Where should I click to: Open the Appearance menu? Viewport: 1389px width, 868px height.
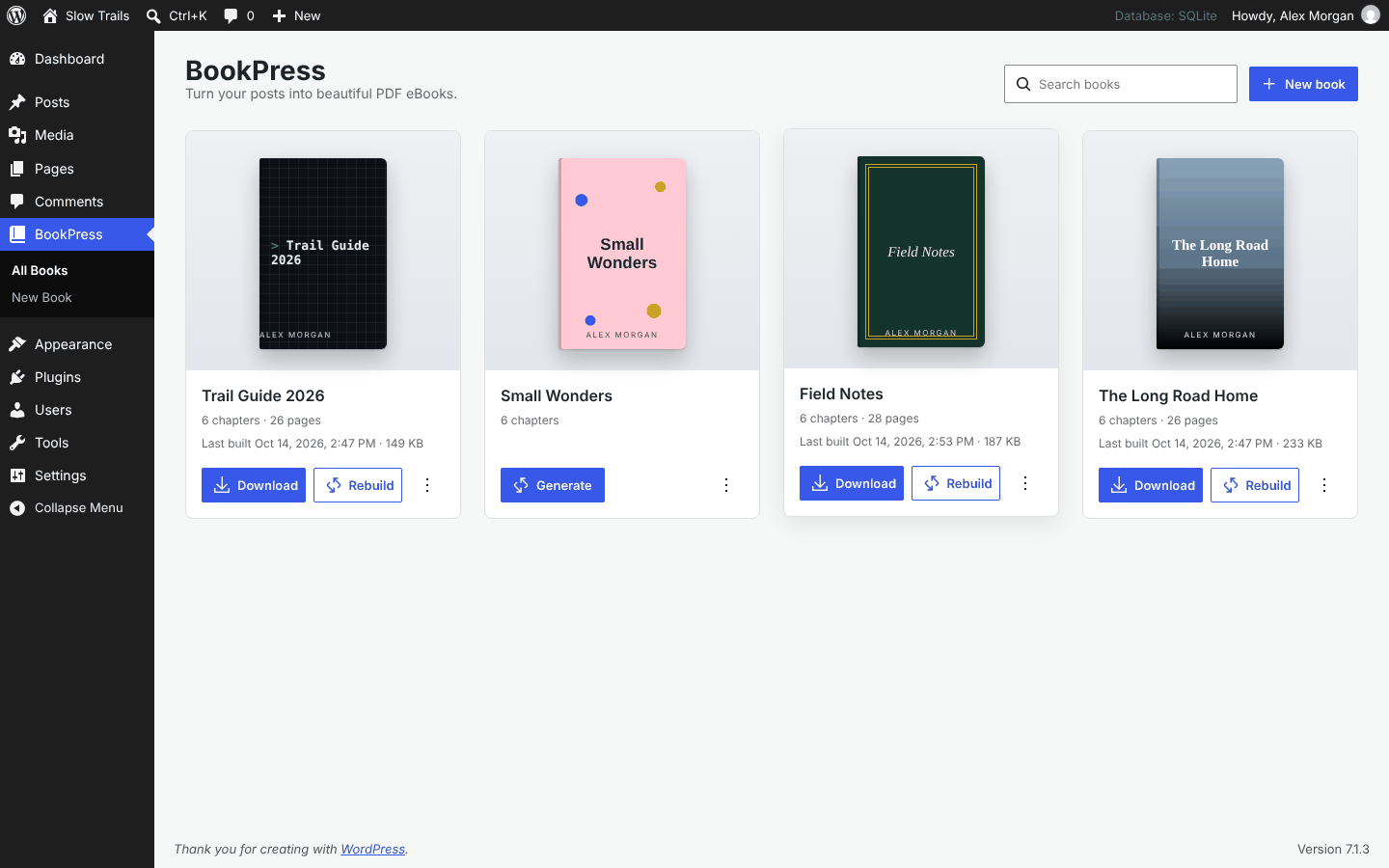point(77,344)
